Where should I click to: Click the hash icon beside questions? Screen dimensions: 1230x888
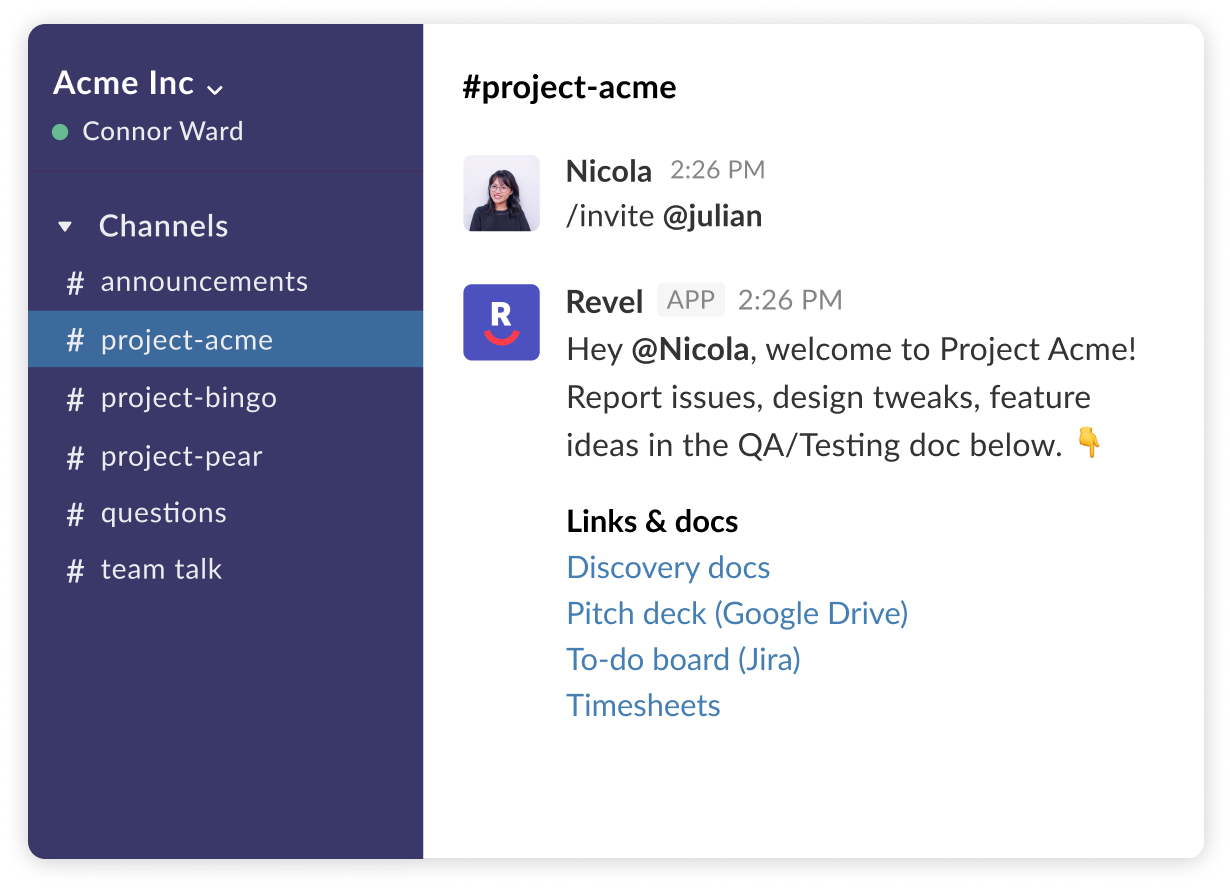[x=75, y=514]
